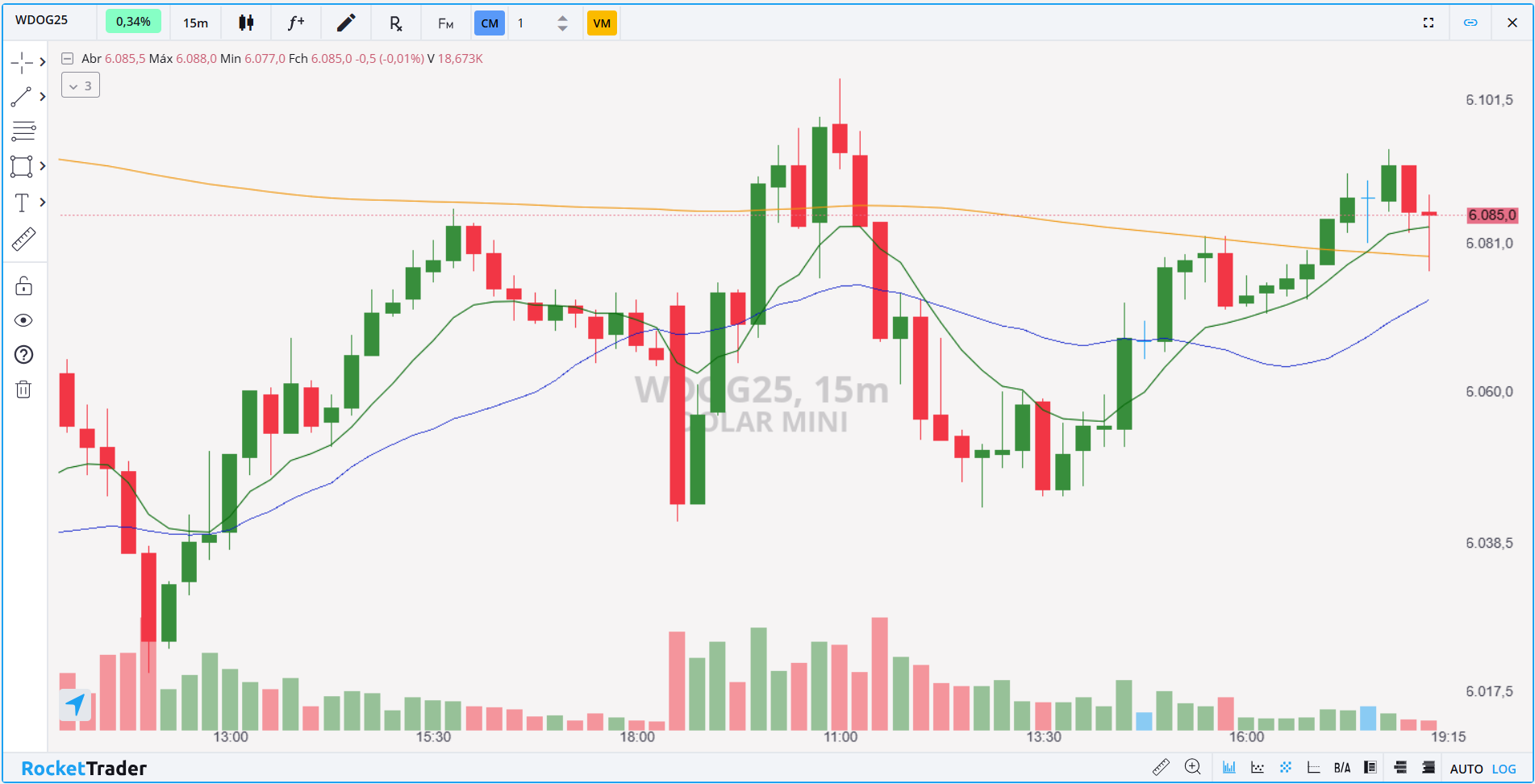
Task: Toggle the drawing lock padlock
Action: pos(23,286)
